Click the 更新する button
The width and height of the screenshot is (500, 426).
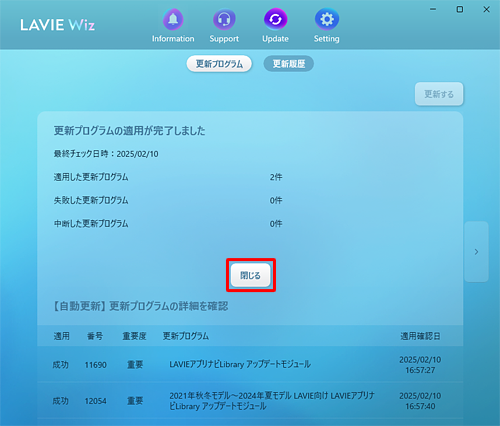click(x=439, y=94)
